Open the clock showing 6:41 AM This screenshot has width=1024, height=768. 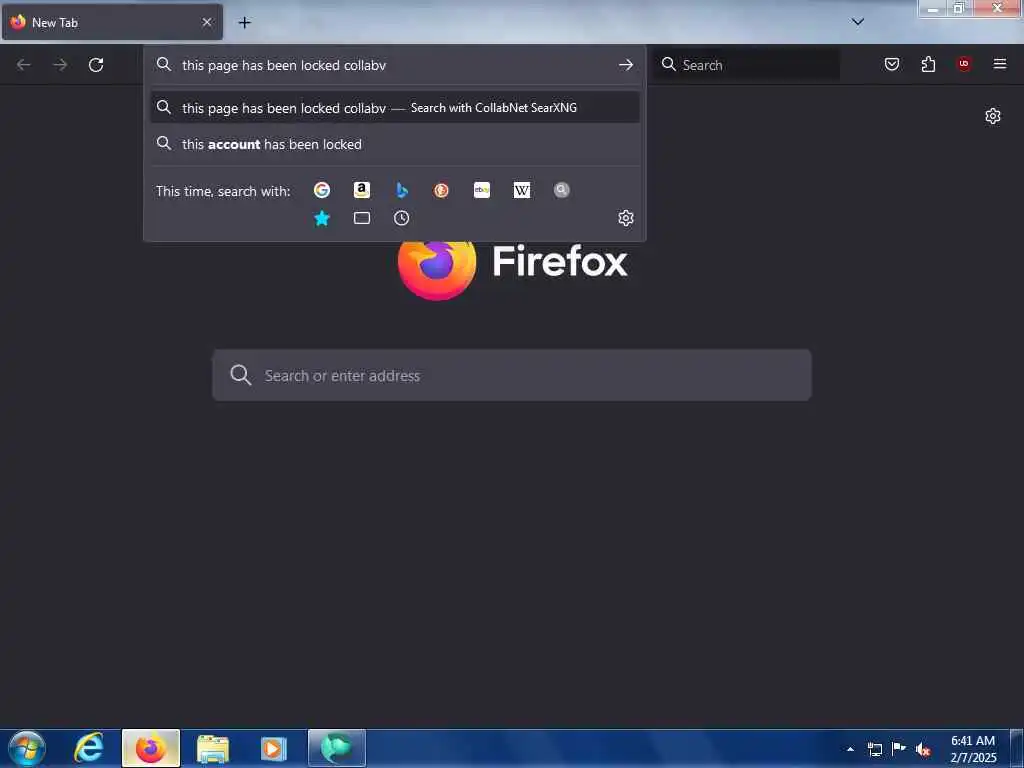point(973,749)
